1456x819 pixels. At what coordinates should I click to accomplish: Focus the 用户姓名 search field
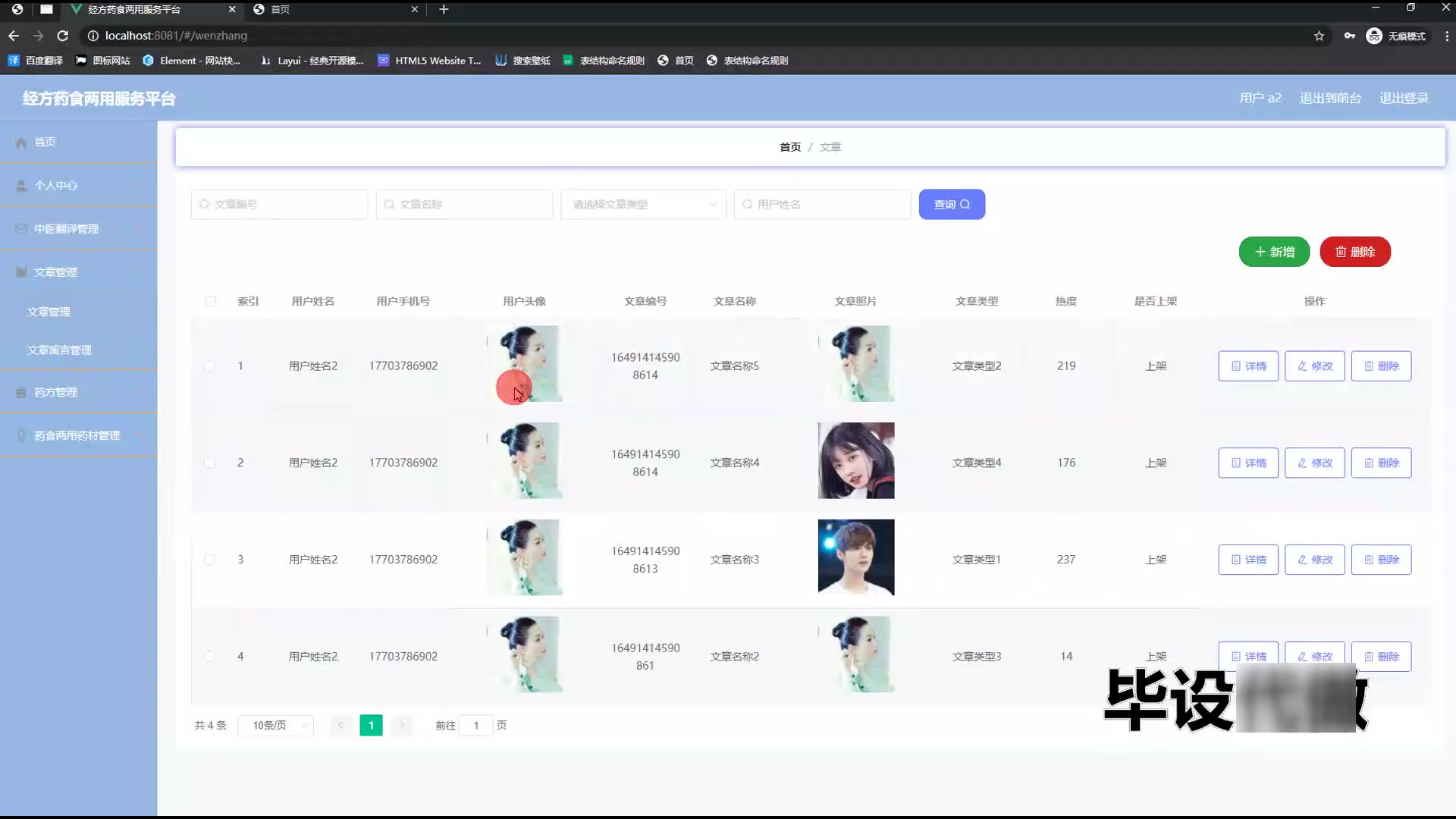(822, 204)
